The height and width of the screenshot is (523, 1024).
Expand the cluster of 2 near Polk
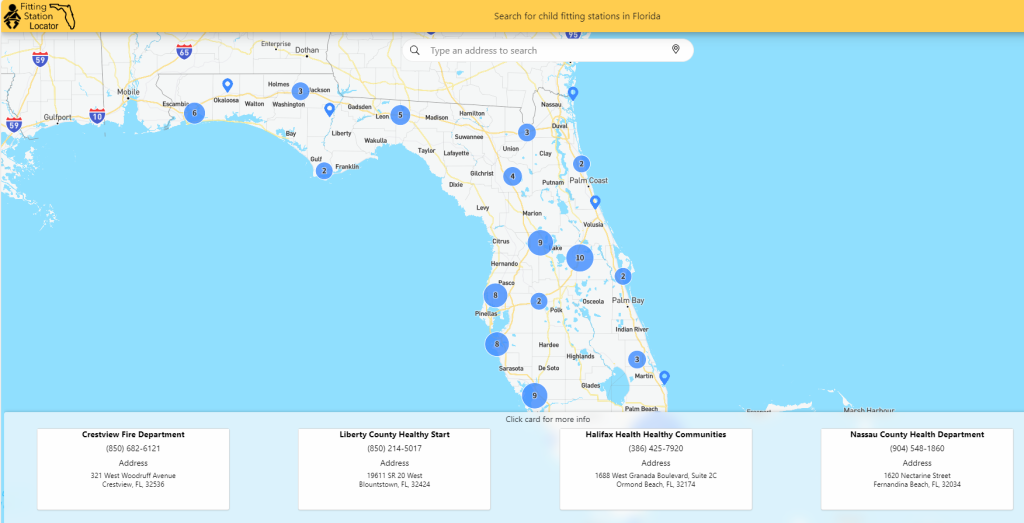click(x=539, y=301)
